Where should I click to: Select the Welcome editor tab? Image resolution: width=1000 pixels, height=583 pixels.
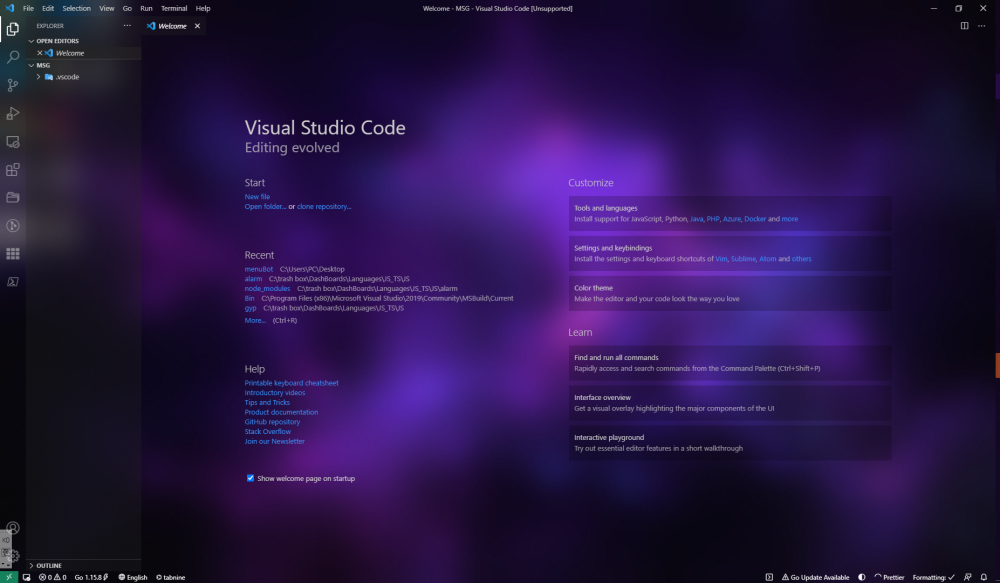pyautogui.click(x=173, y=26)
